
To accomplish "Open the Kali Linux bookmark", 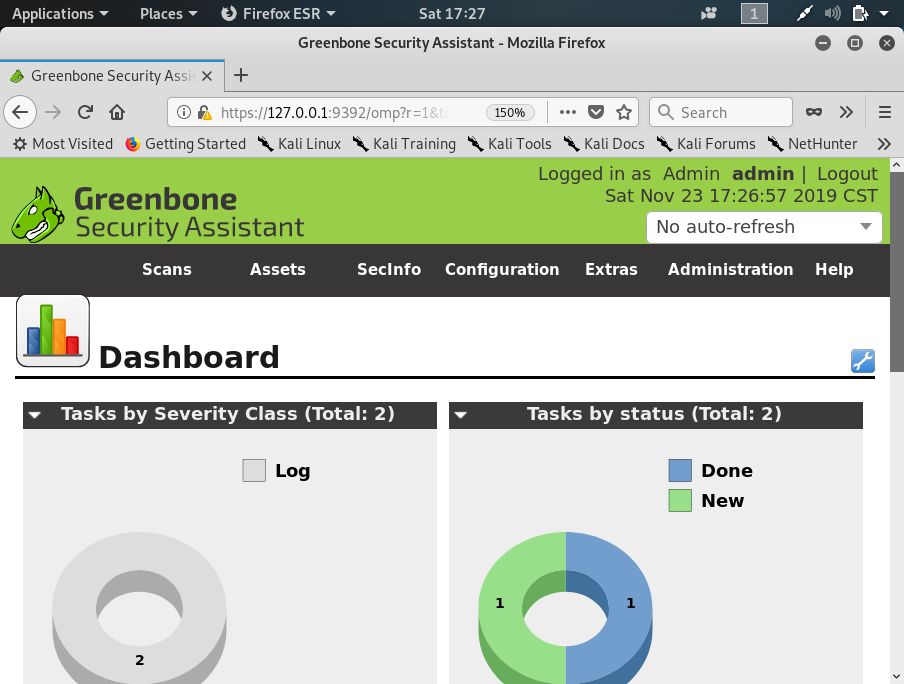I will 299,144.
